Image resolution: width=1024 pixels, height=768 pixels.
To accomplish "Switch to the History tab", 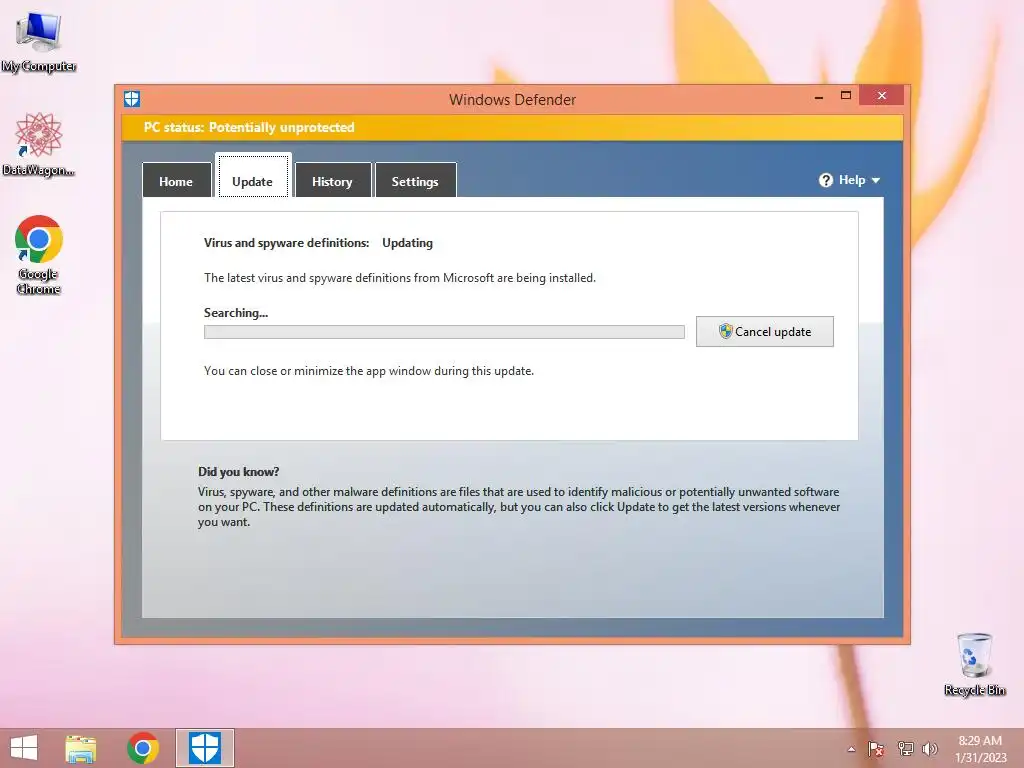I will (x=332, y=181).
